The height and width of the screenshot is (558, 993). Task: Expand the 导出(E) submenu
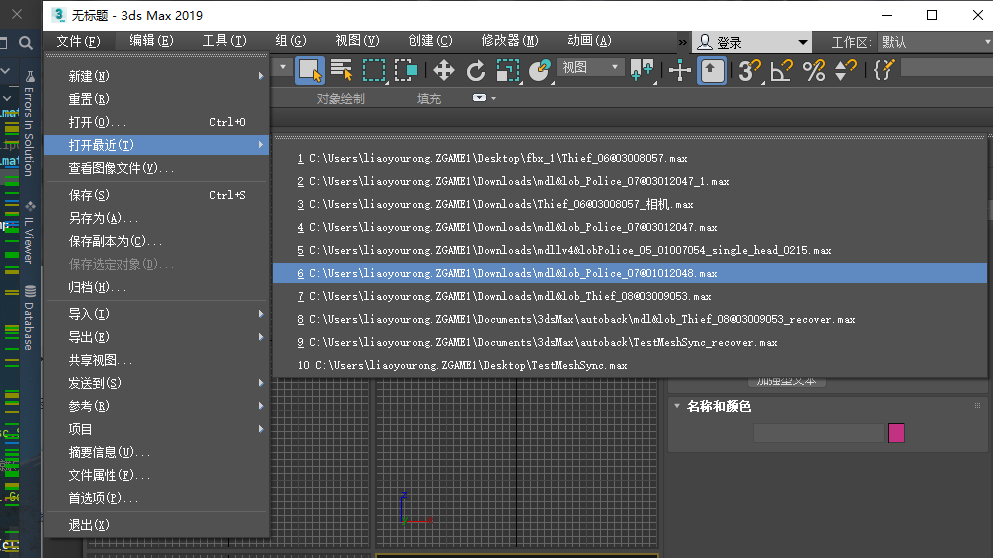click(x=156, y=337)
